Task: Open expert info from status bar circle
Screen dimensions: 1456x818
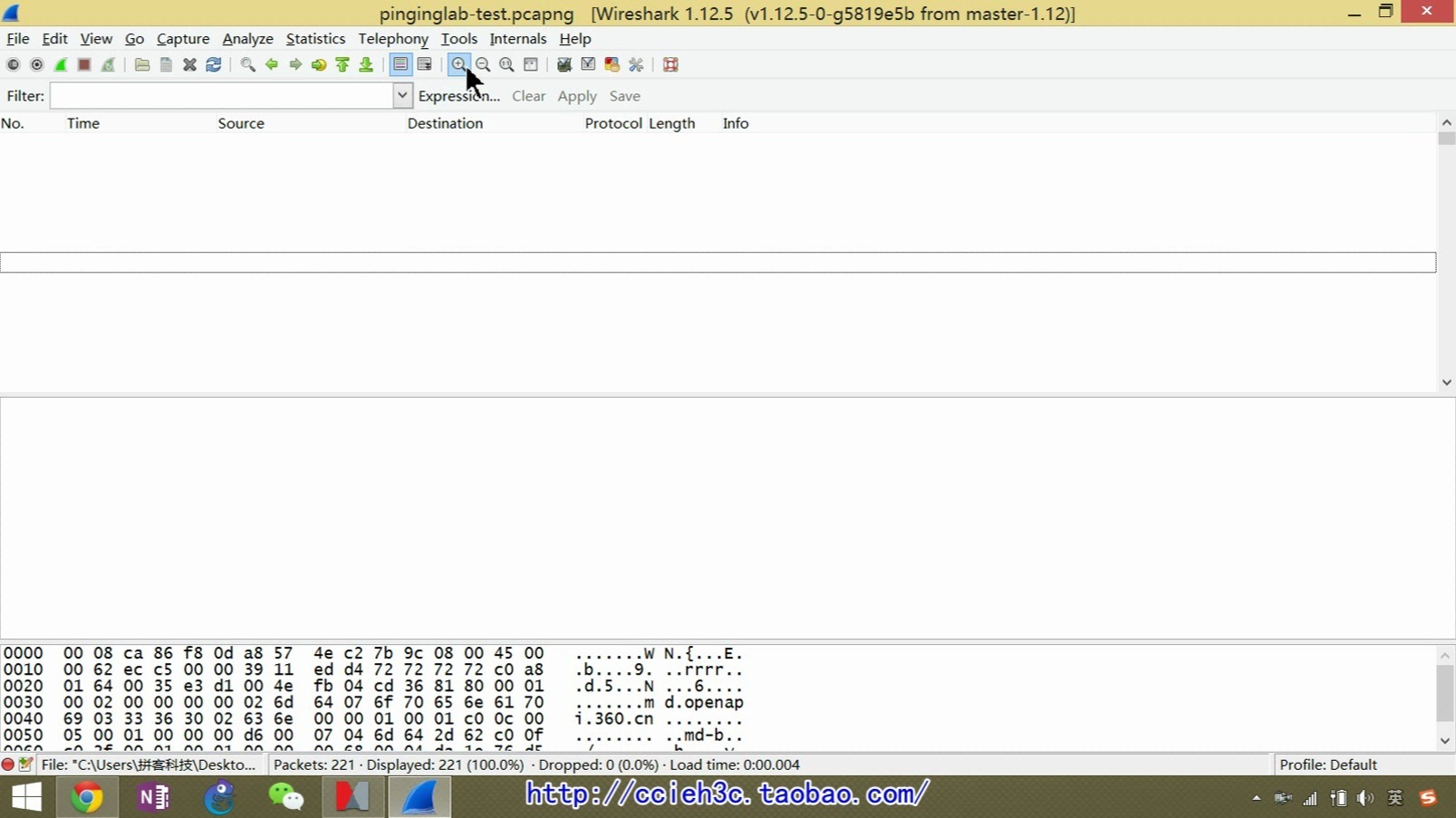Action: tap(8, 765)
